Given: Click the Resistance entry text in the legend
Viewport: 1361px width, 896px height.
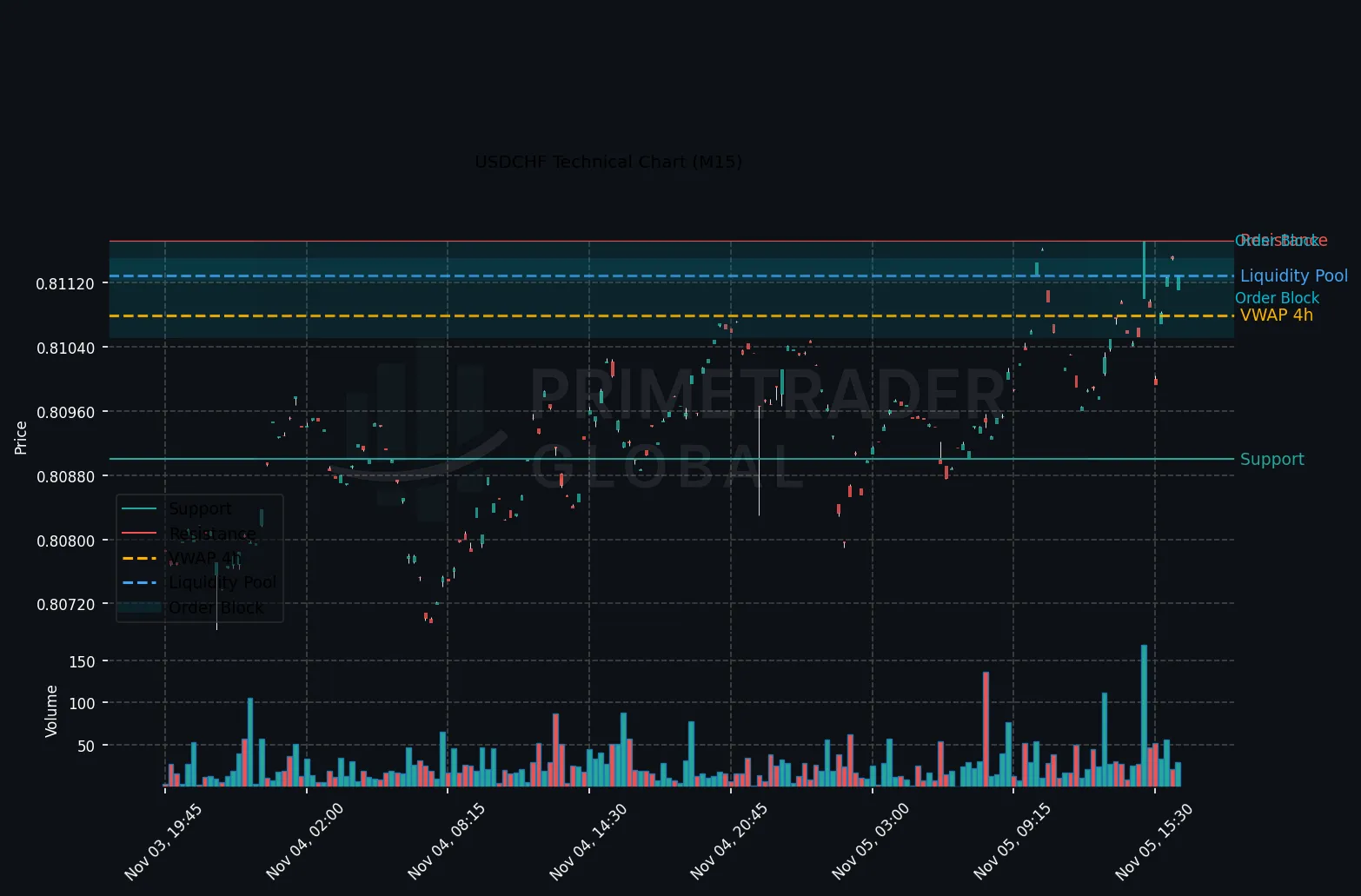Looking at the screenshot, I should point(213,534).
